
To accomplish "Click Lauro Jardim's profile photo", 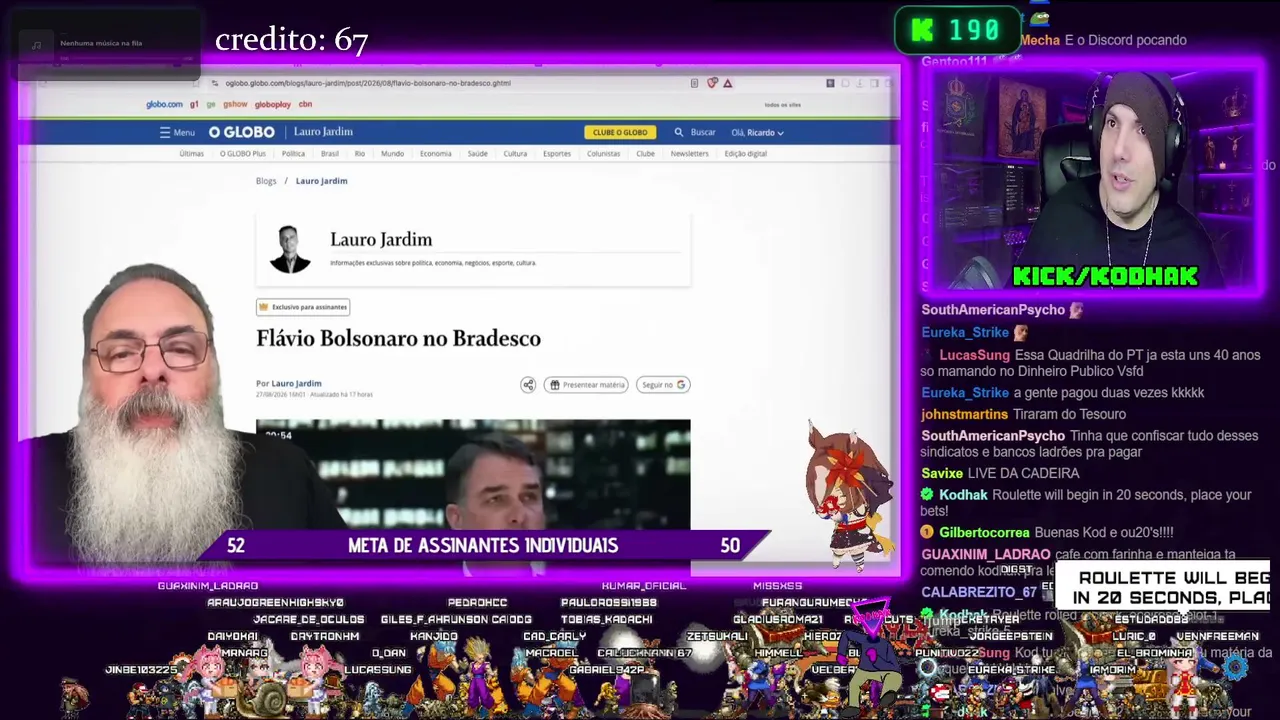I will pos(290,249).
